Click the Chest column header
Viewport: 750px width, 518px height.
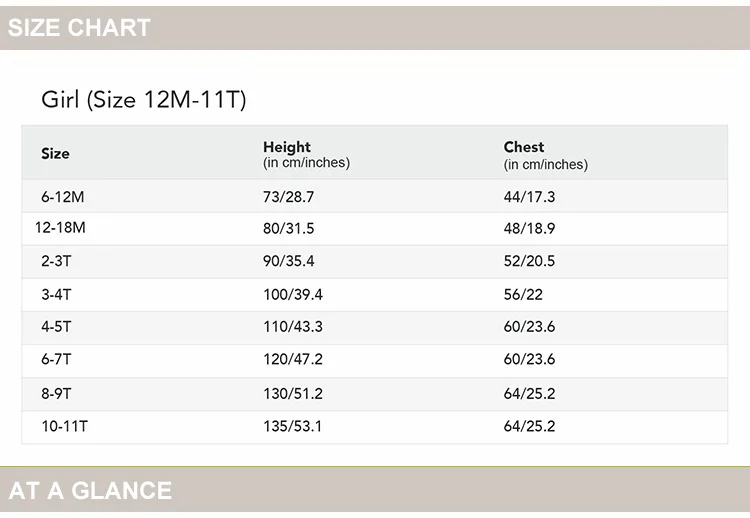pyautogui.click(x=545, y=155)
